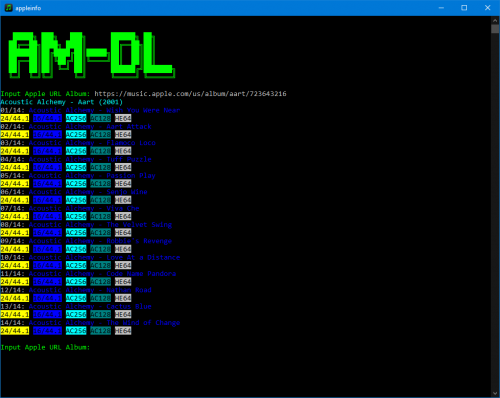Image resolution: width=500 pixels, height=398 pixels.
Task: Click the AM-DL ASCII banner logo
Action: coord(91,55)
